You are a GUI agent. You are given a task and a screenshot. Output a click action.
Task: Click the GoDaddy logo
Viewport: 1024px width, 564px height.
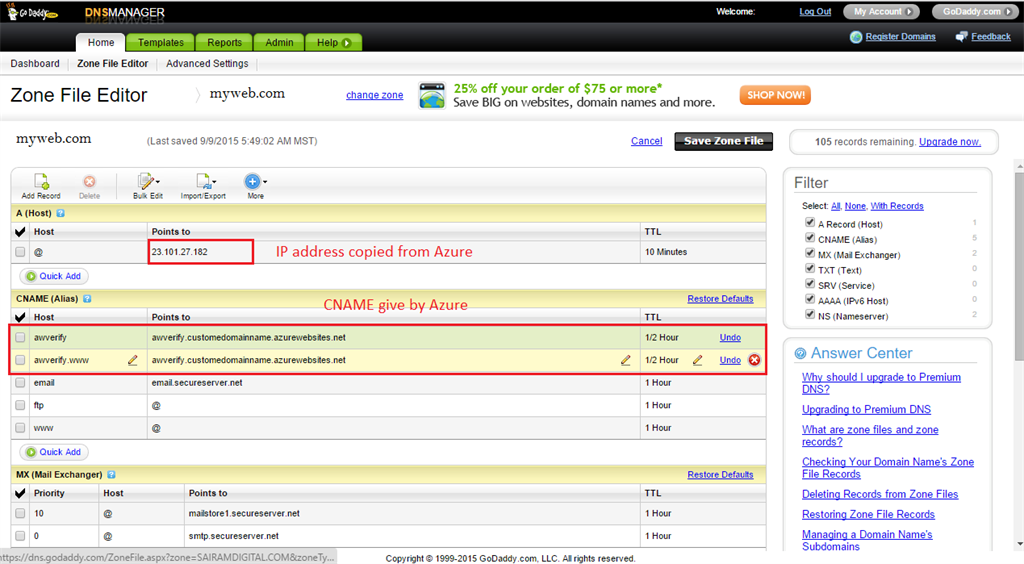pos(31,12)
